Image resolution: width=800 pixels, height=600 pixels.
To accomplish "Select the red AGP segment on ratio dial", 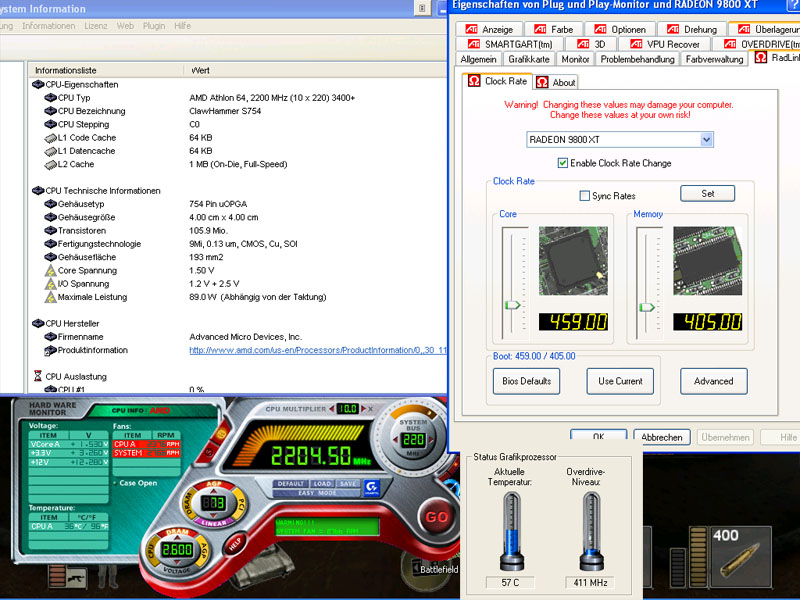I will [213, 484].
